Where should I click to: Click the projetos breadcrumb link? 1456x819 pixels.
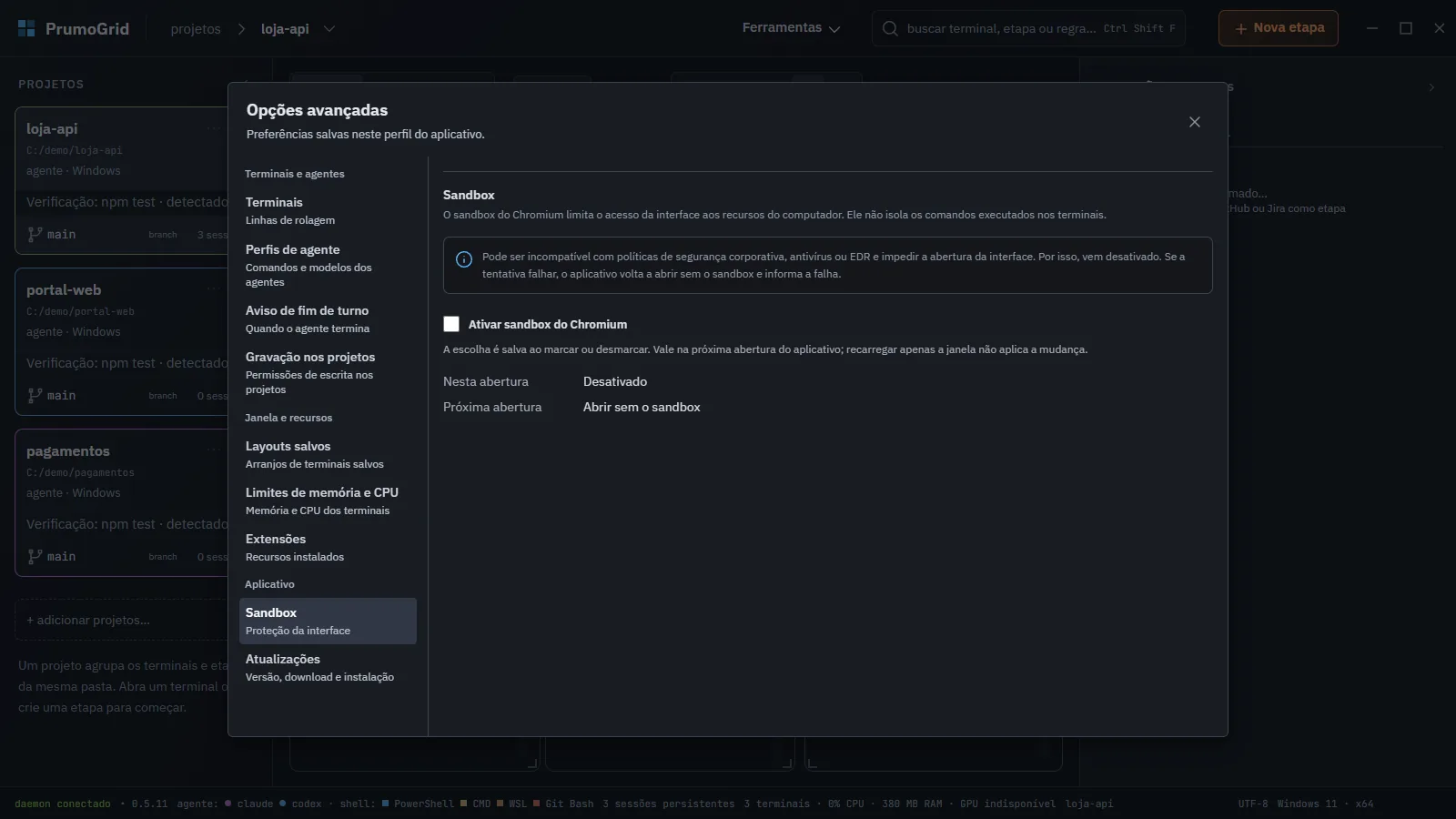[x=196, y=29]
